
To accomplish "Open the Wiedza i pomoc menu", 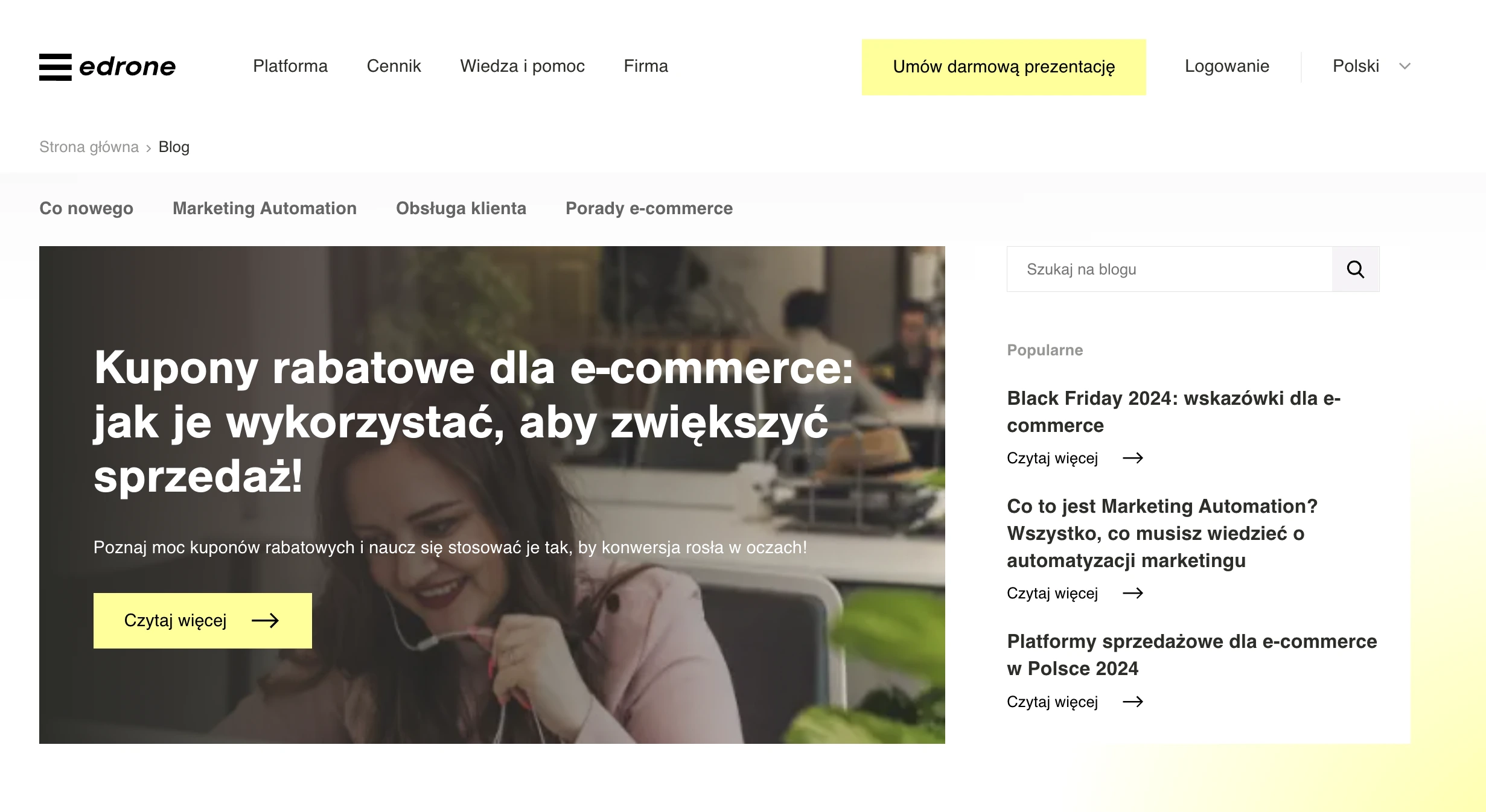I will [522, 66].
